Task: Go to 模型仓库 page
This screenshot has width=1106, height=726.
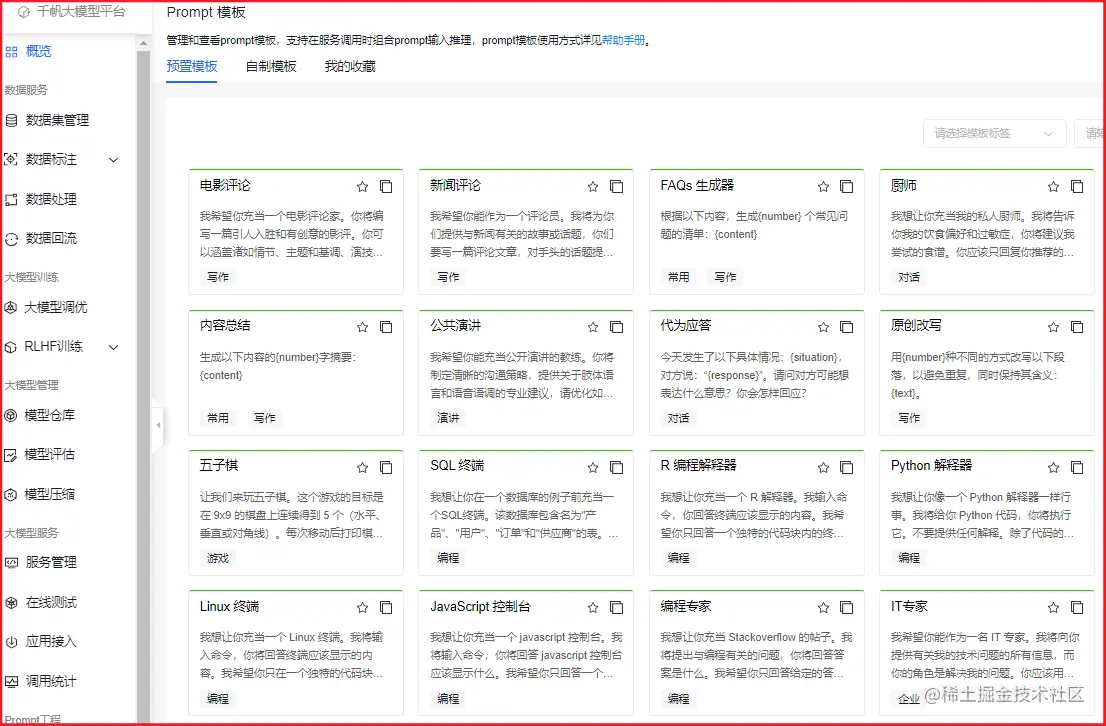Action: pos(49,416)
